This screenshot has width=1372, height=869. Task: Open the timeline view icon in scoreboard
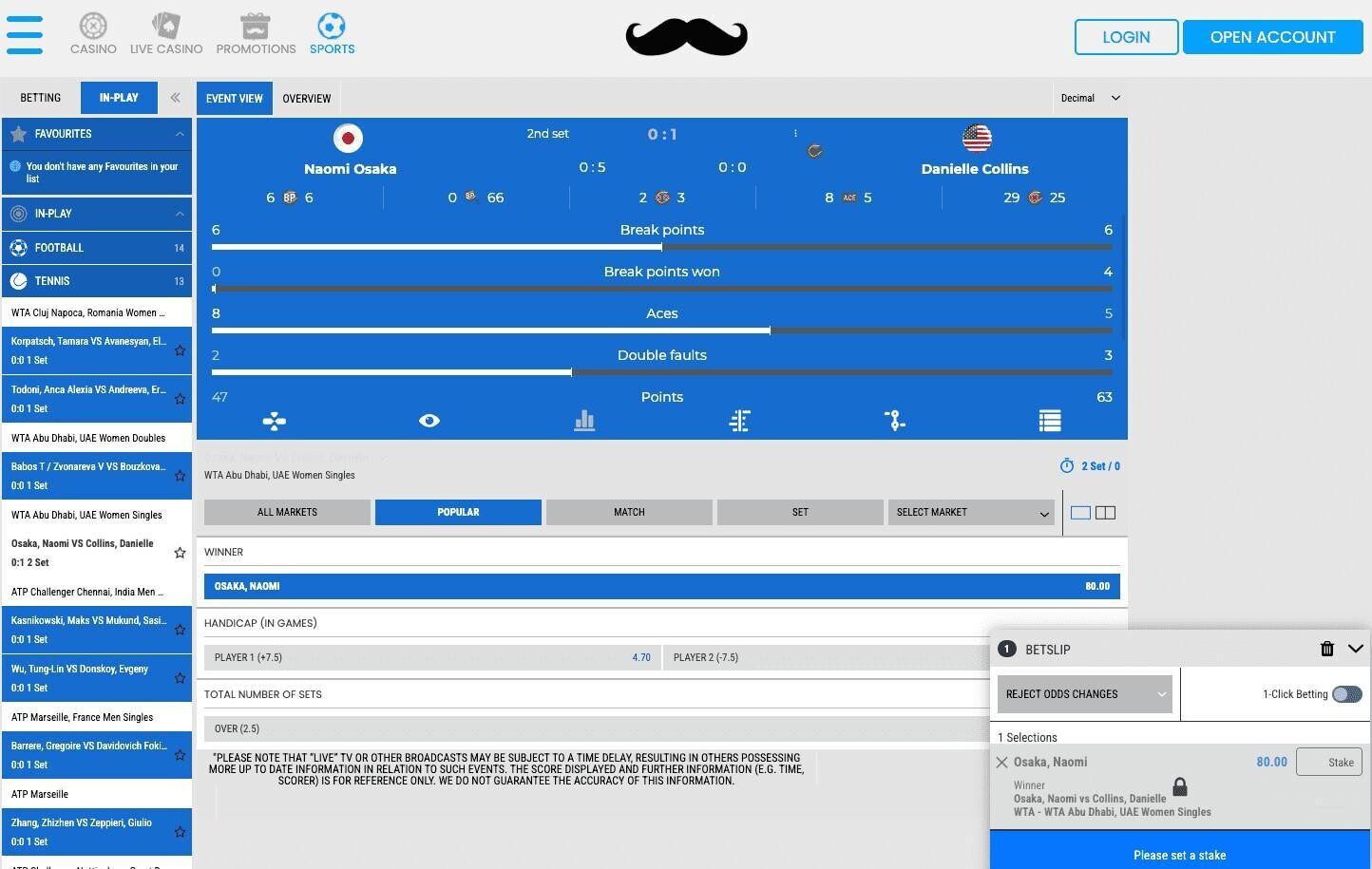pyautogui.click(x=739, y=421)
